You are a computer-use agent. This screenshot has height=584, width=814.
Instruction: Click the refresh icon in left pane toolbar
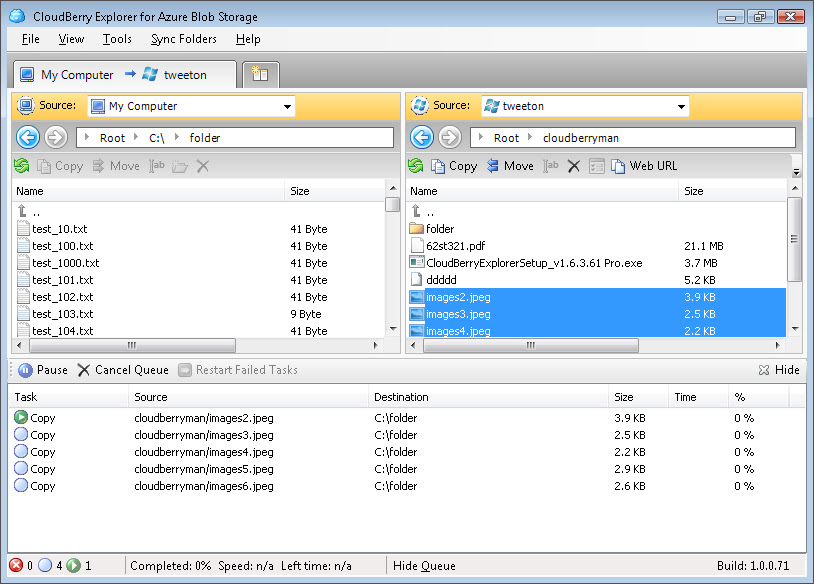[x=22, y=166]
